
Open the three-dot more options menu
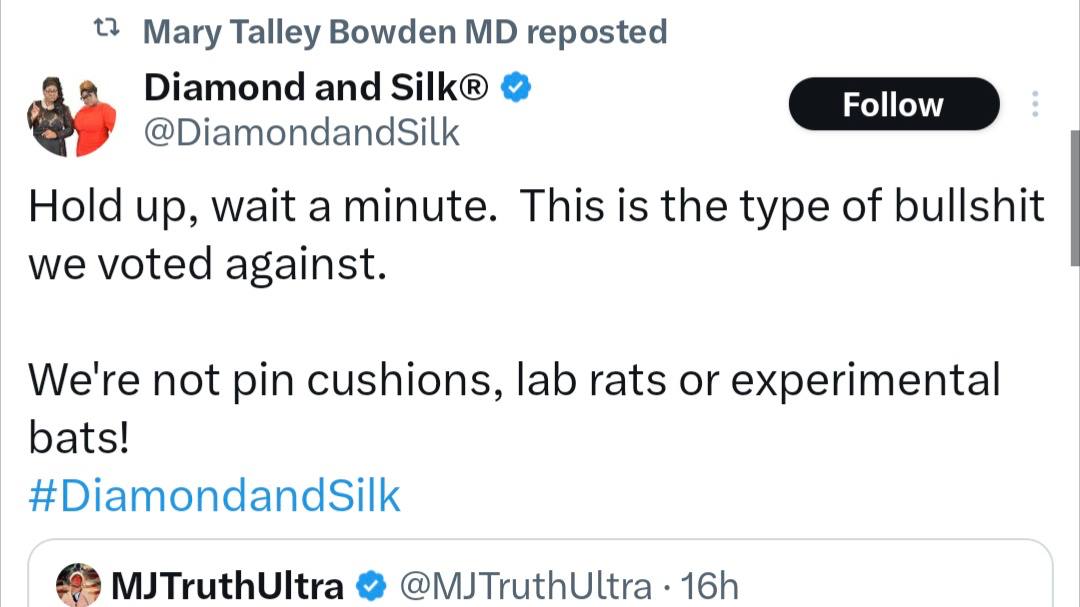(1036, 104)
